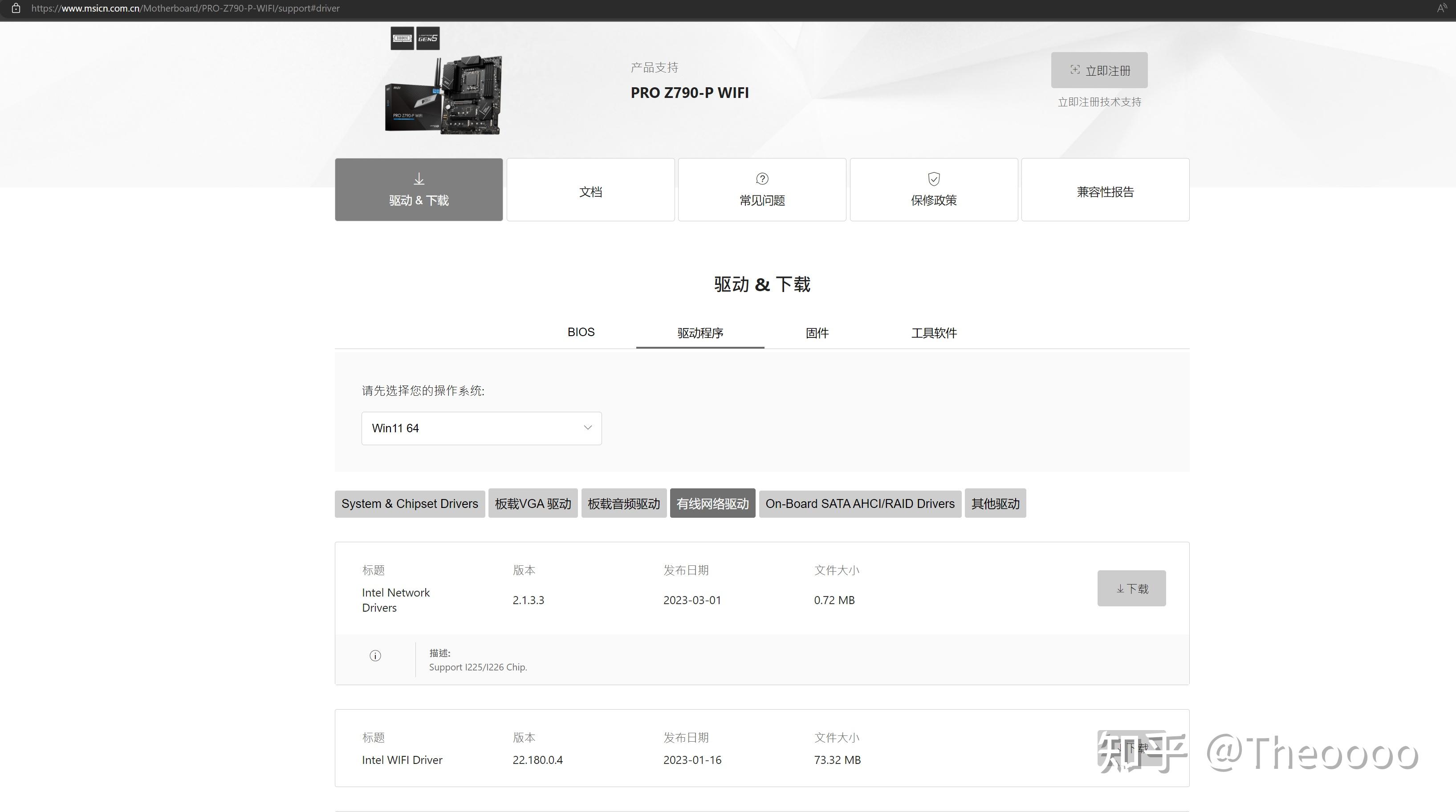Click release date 2023-03-01
Screen dimensions: 1456x812
pyautogui.click(x=692, y=600)
